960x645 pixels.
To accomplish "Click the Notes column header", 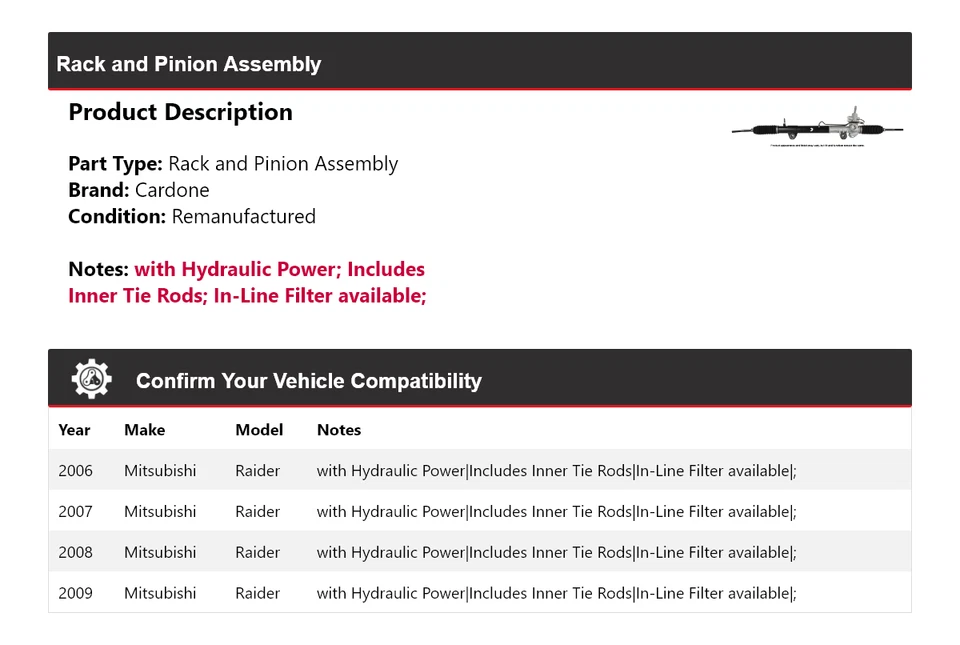I will pos(339,430).
